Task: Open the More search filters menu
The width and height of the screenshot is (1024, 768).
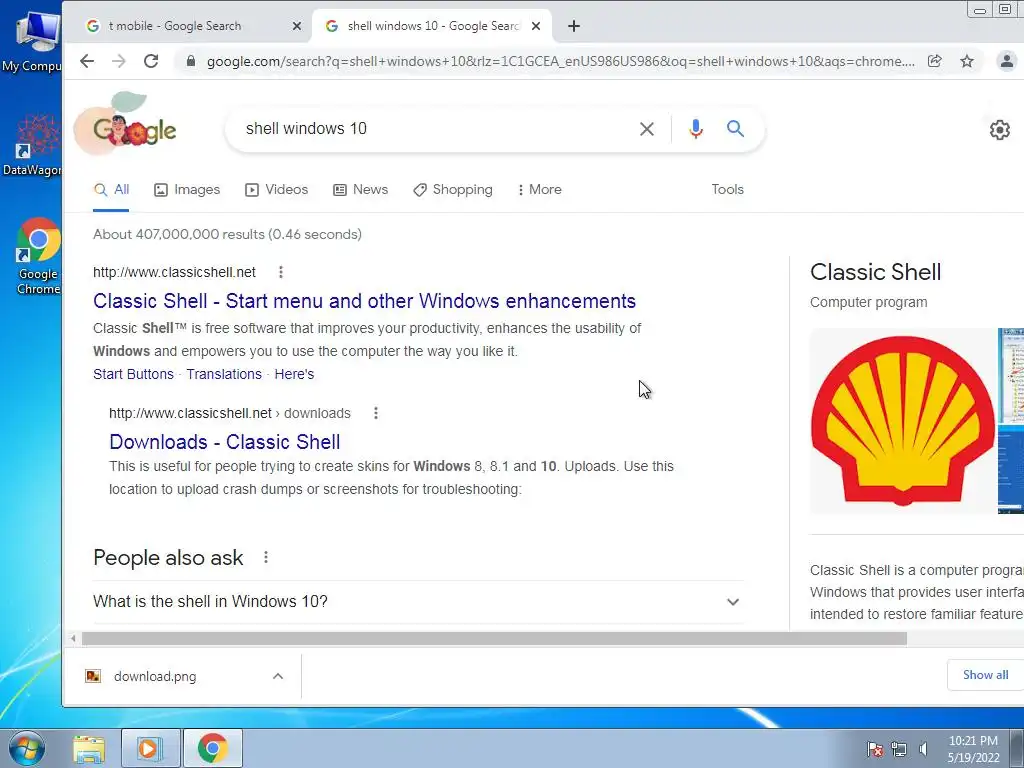Action: pyautogui.click(x=539, y=189)
